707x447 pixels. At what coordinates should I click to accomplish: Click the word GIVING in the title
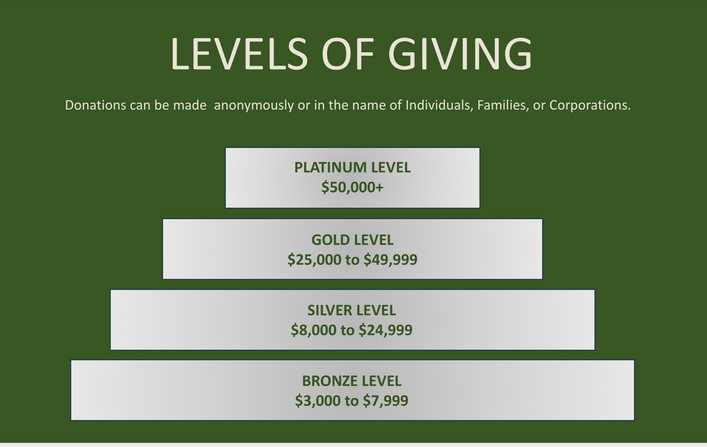click(460, 54)
